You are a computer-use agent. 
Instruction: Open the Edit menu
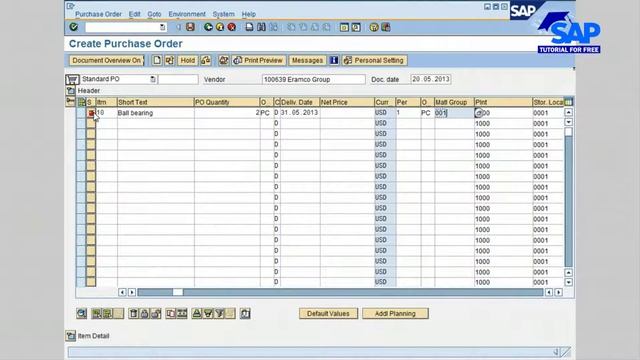click(x=135, y=14)
